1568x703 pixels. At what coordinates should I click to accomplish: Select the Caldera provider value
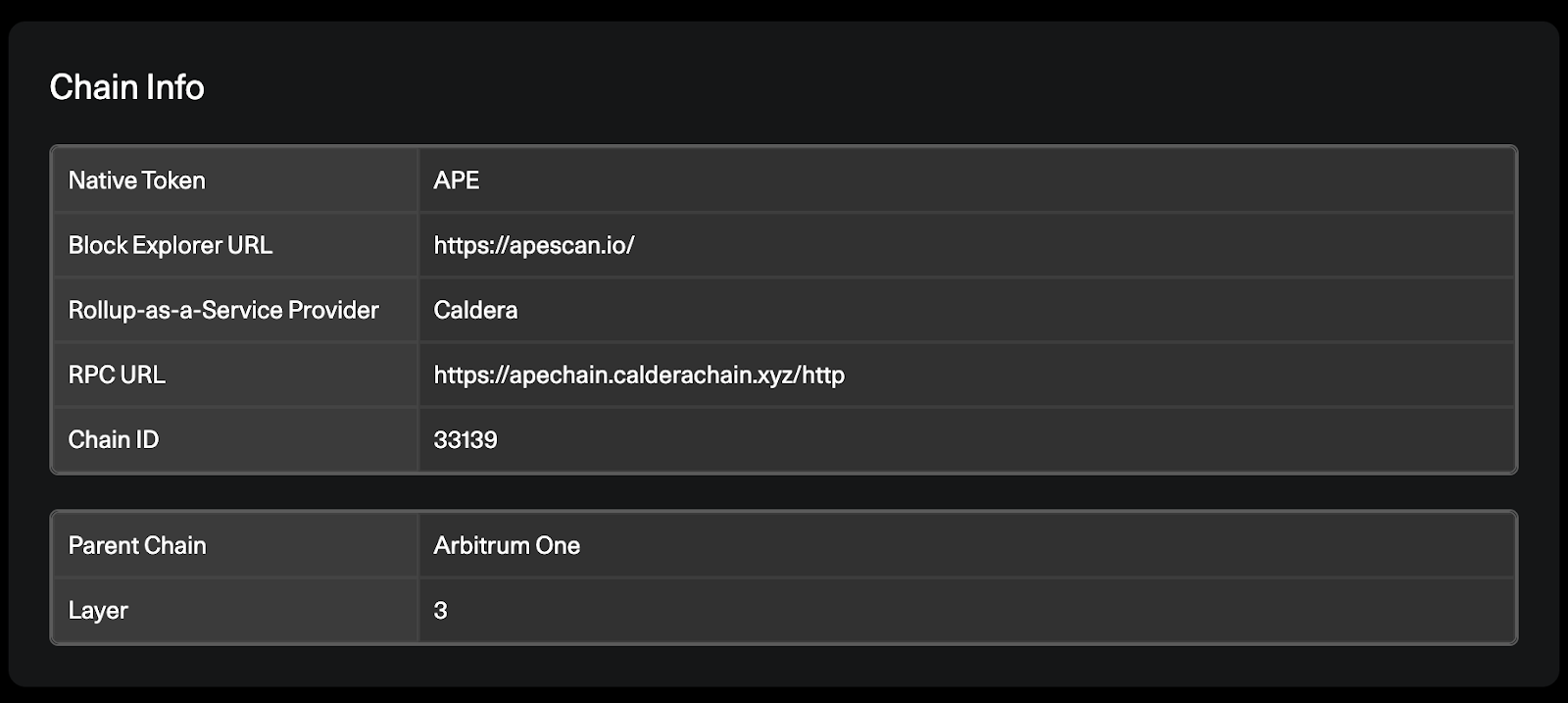tap(475, 310)
